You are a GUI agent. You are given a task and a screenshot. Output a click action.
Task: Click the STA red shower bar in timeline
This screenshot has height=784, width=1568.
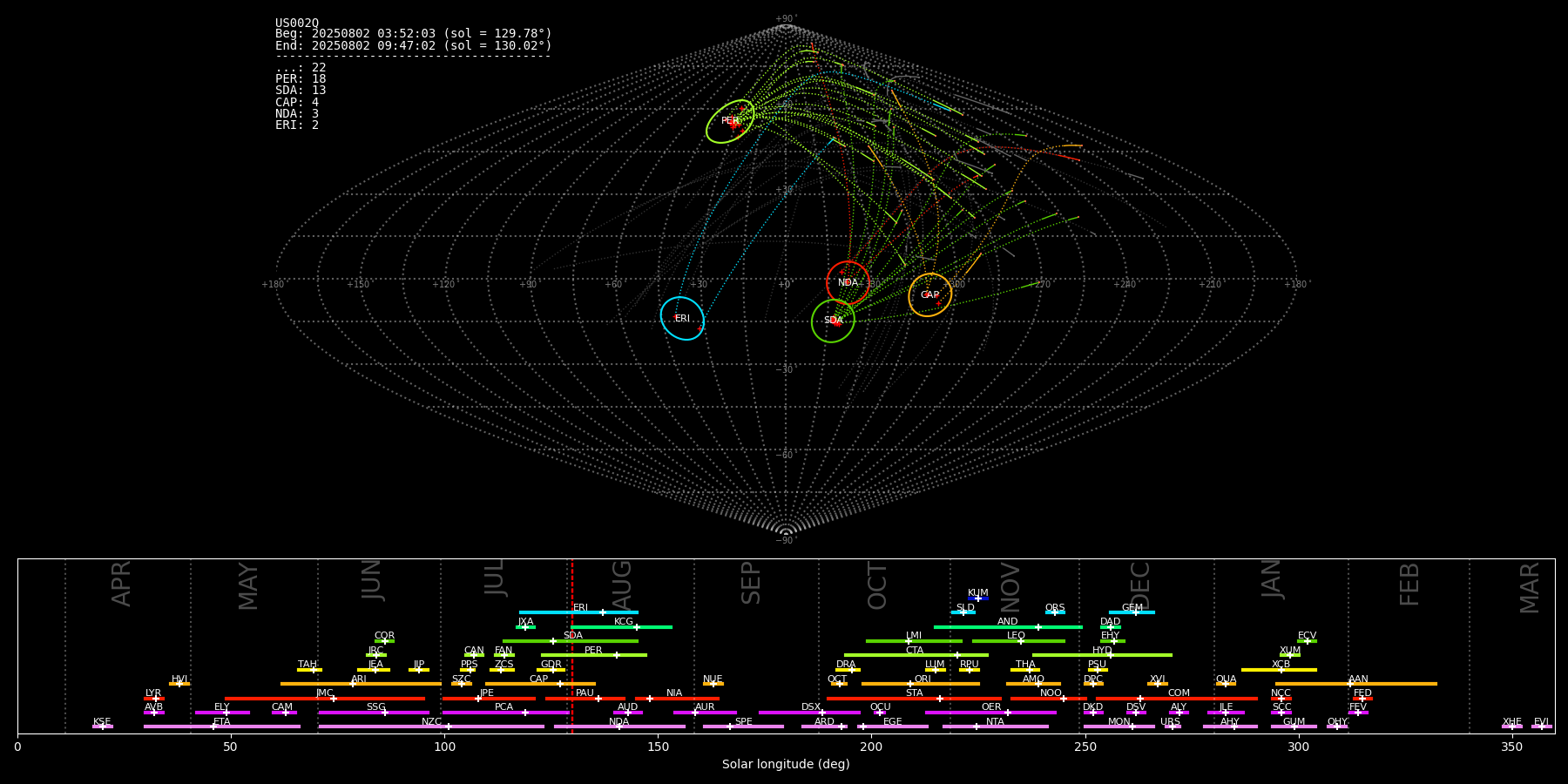tap(914, 698)
